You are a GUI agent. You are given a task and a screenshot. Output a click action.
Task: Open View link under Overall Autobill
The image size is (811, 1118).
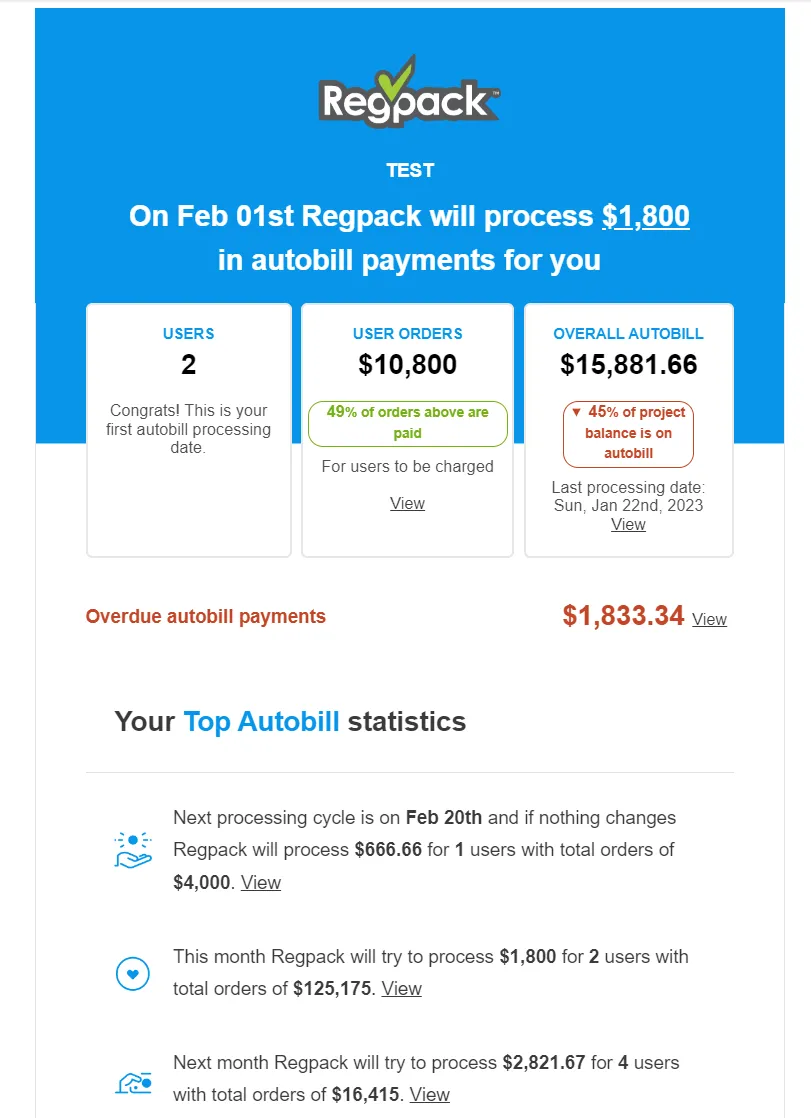(628, 524)
